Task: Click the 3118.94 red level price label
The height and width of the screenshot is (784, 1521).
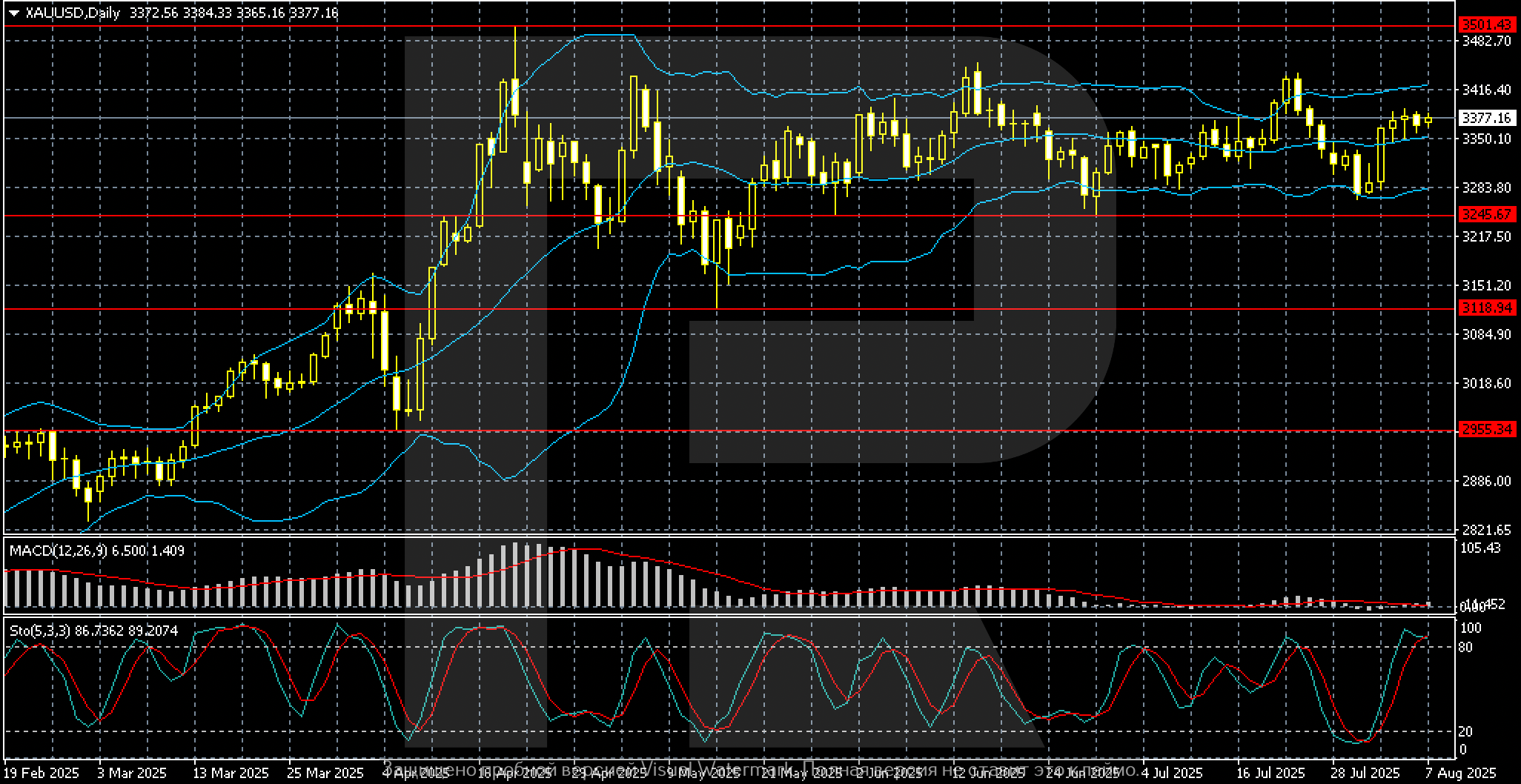Action: tap(1486, 308)
